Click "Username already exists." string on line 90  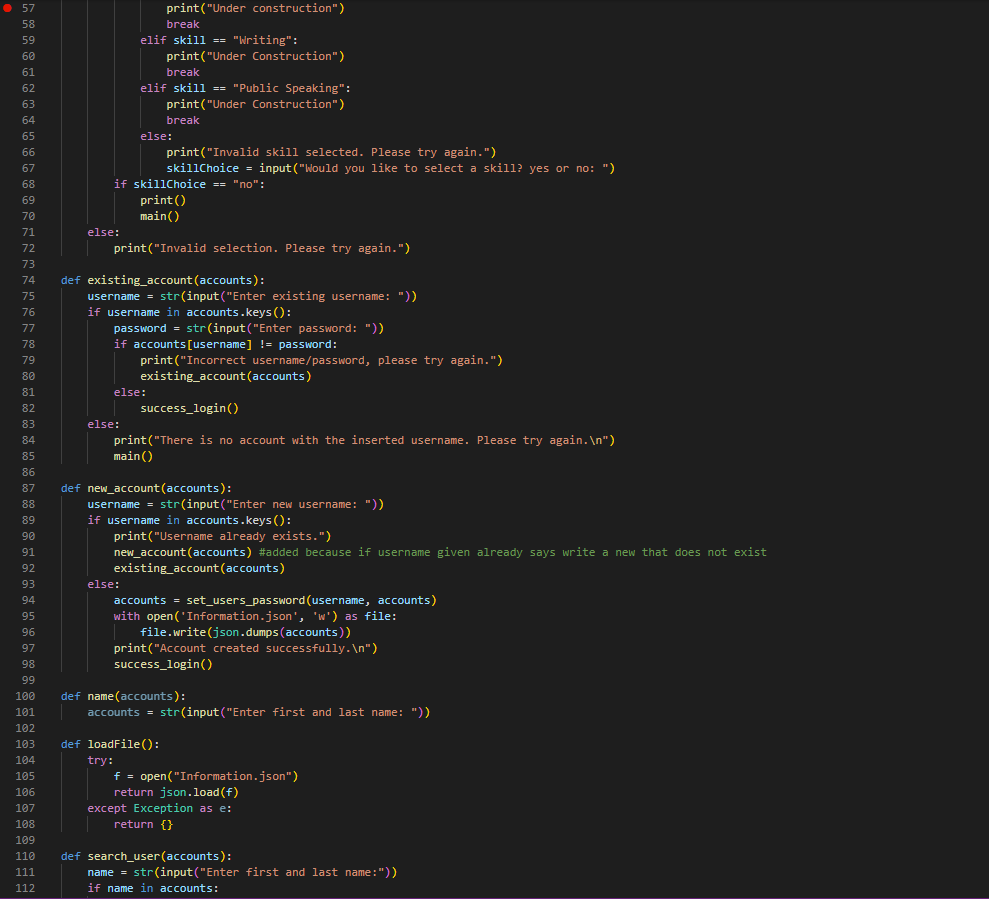[x=239, y=537]
